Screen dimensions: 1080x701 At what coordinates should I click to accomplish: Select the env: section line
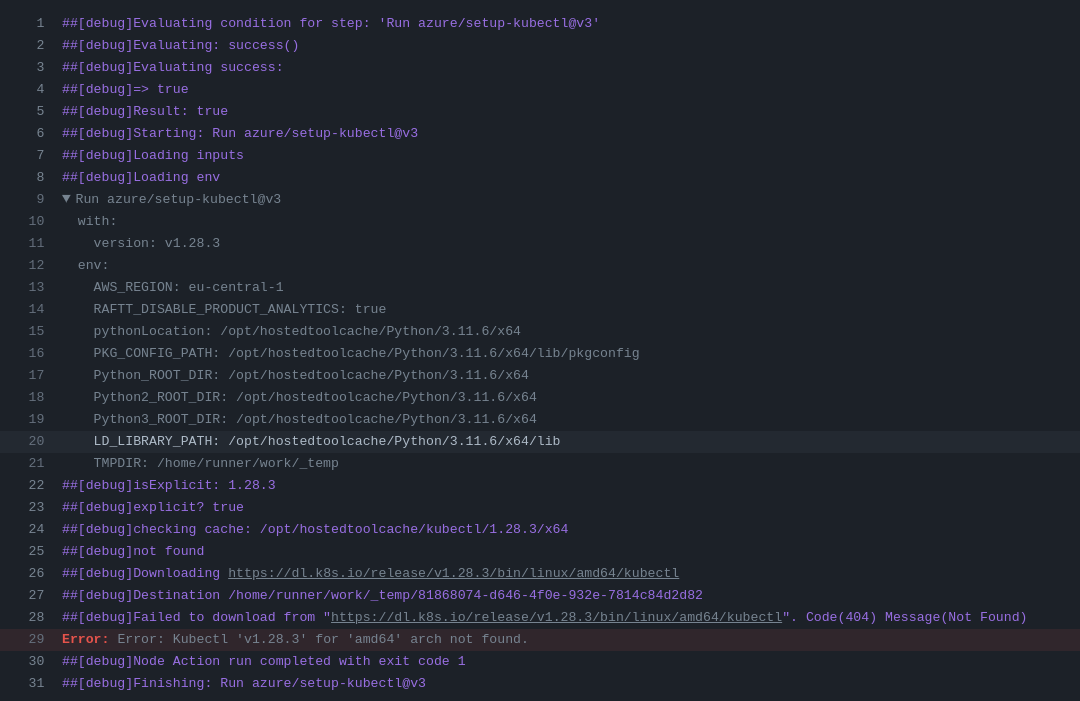pos(91,265)
